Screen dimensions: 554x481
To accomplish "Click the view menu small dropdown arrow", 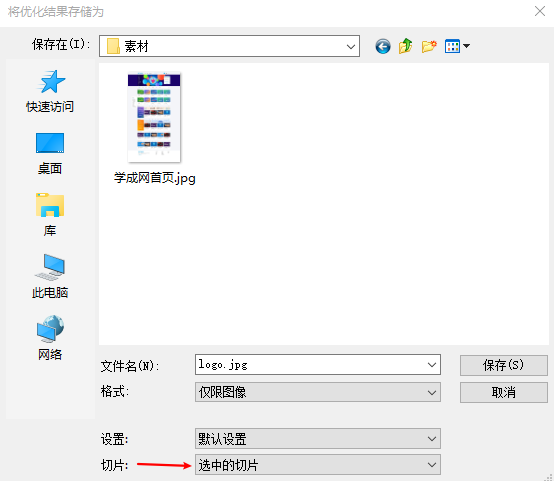I will 466,46.
